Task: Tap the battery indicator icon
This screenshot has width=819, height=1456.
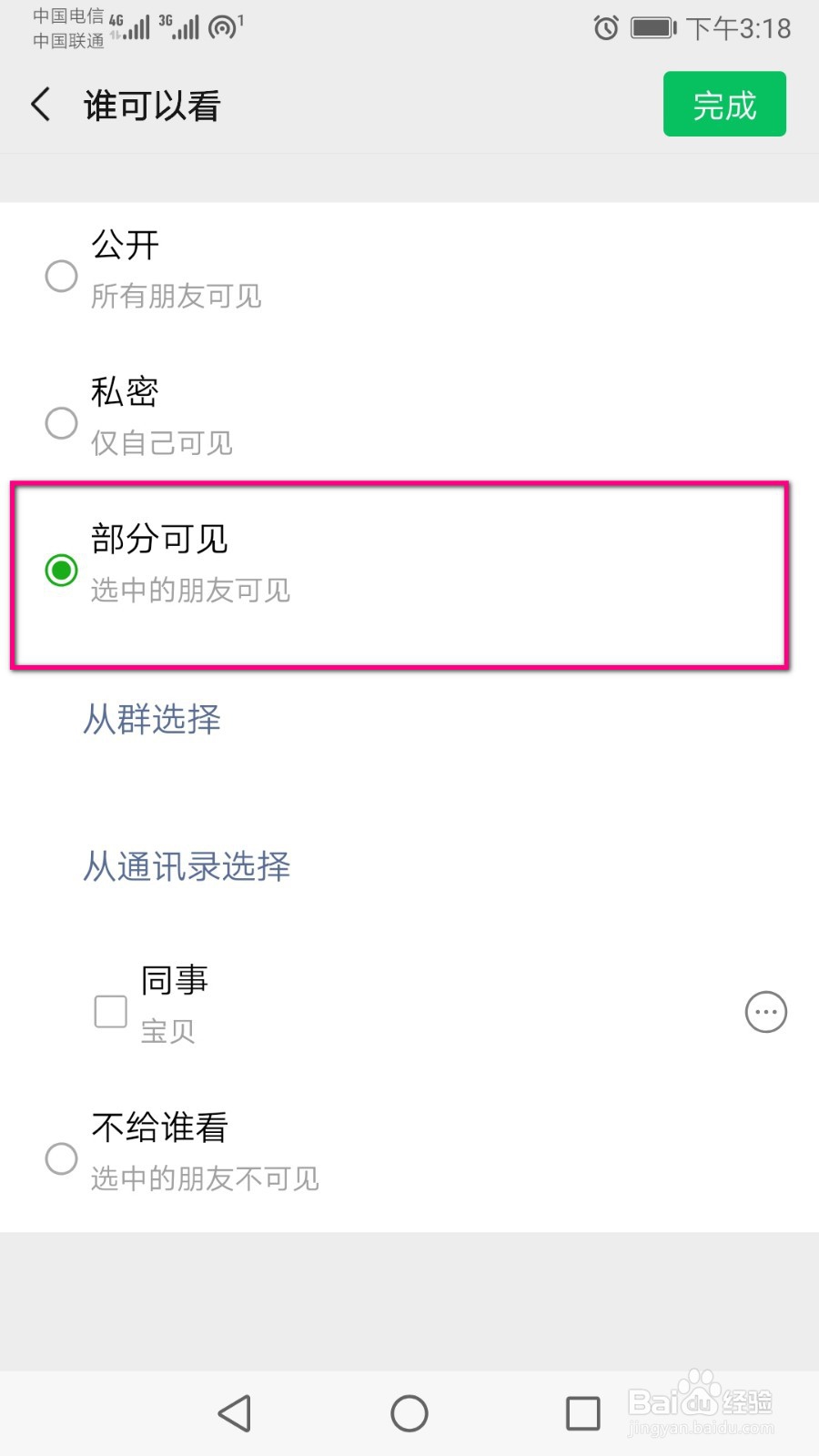Action: point(654,28)
